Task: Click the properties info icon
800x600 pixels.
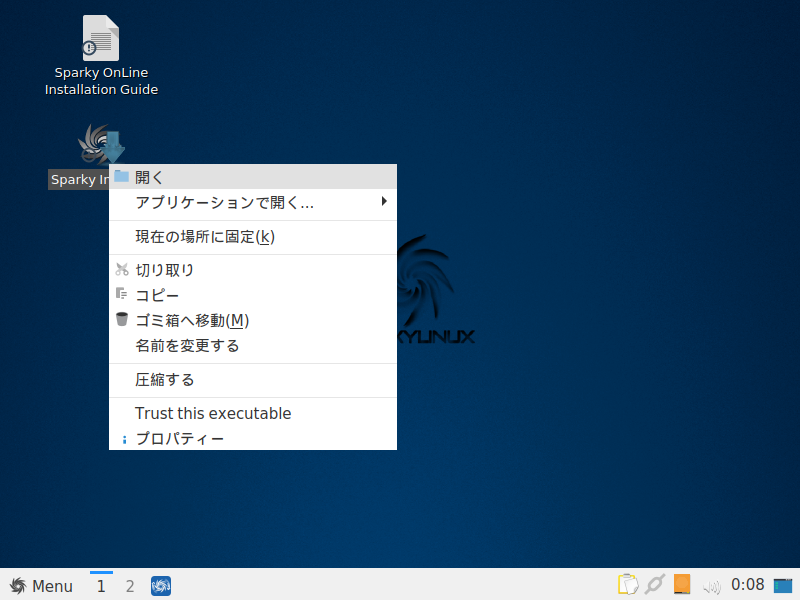Action: point(124,439)
